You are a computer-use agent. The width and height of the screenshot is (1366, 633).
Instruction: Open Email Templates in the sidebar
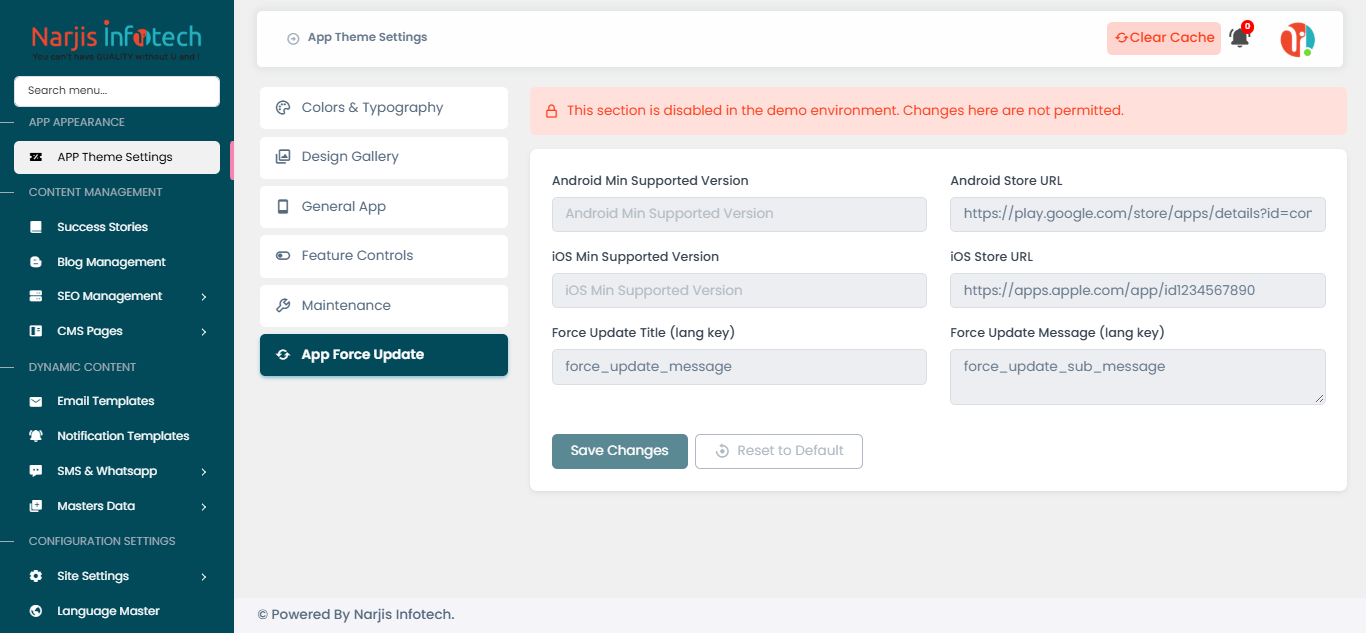[117, 401]
